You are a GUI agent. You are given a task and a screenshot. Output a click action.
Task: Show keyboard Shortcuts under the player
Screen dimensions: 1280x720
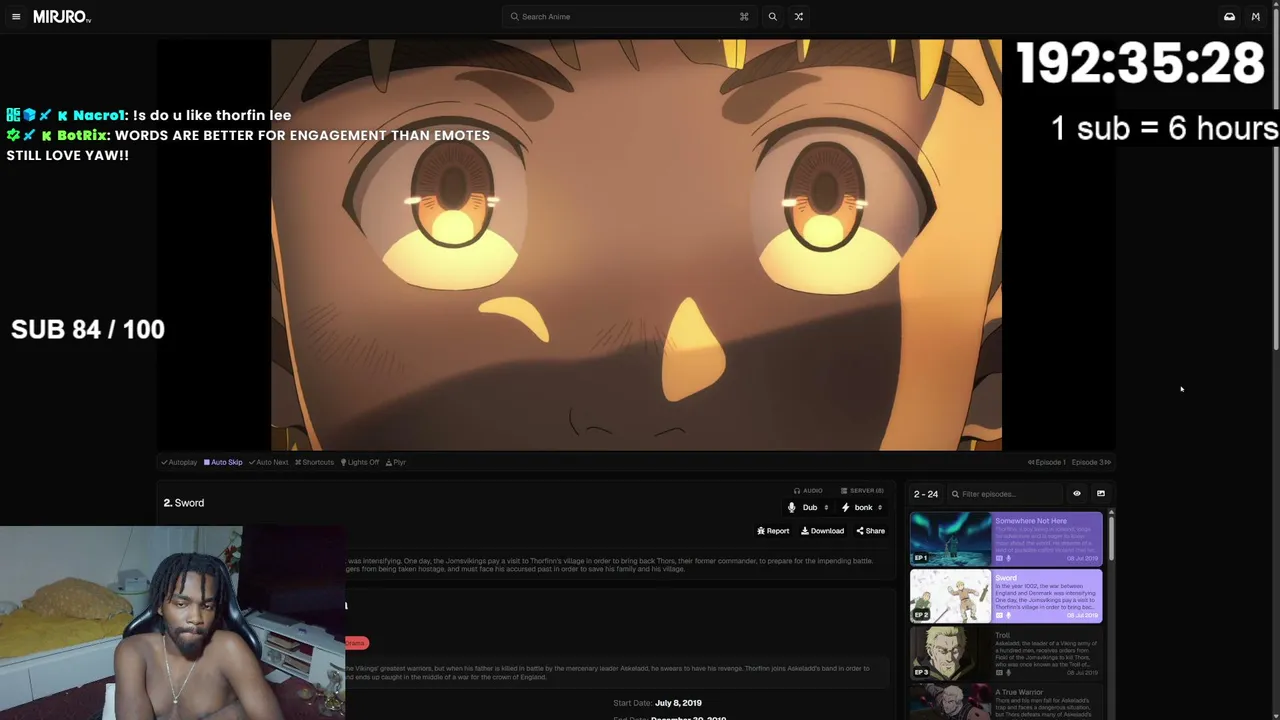[314, 462]
